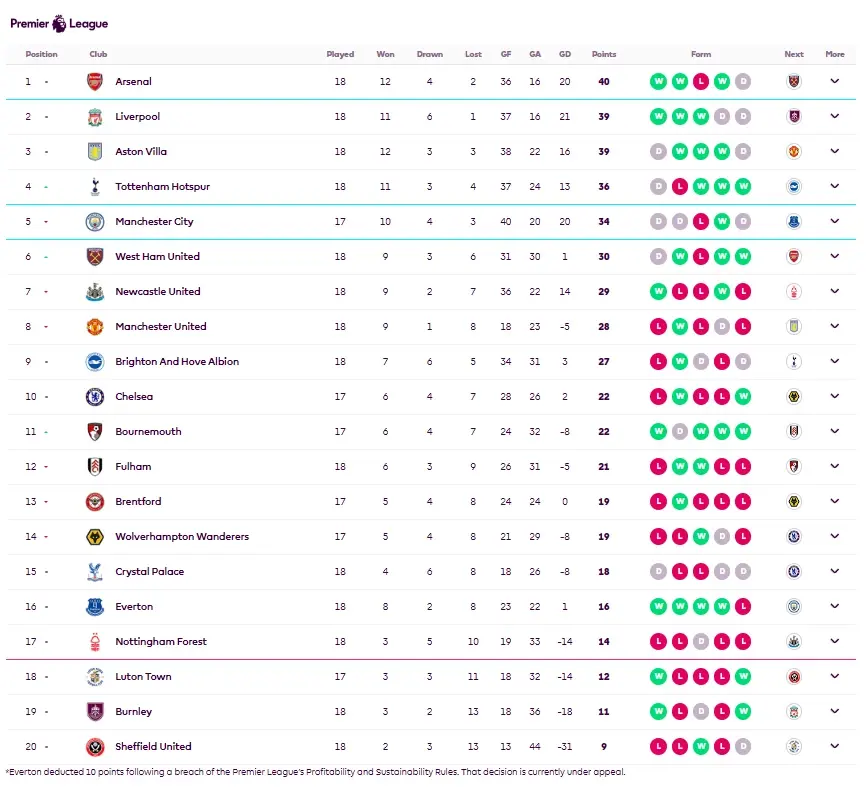Image resolution: width=866 pixels, height=787 pixels.
Task: Click the Sheffield United club crest
Action: 95,747
